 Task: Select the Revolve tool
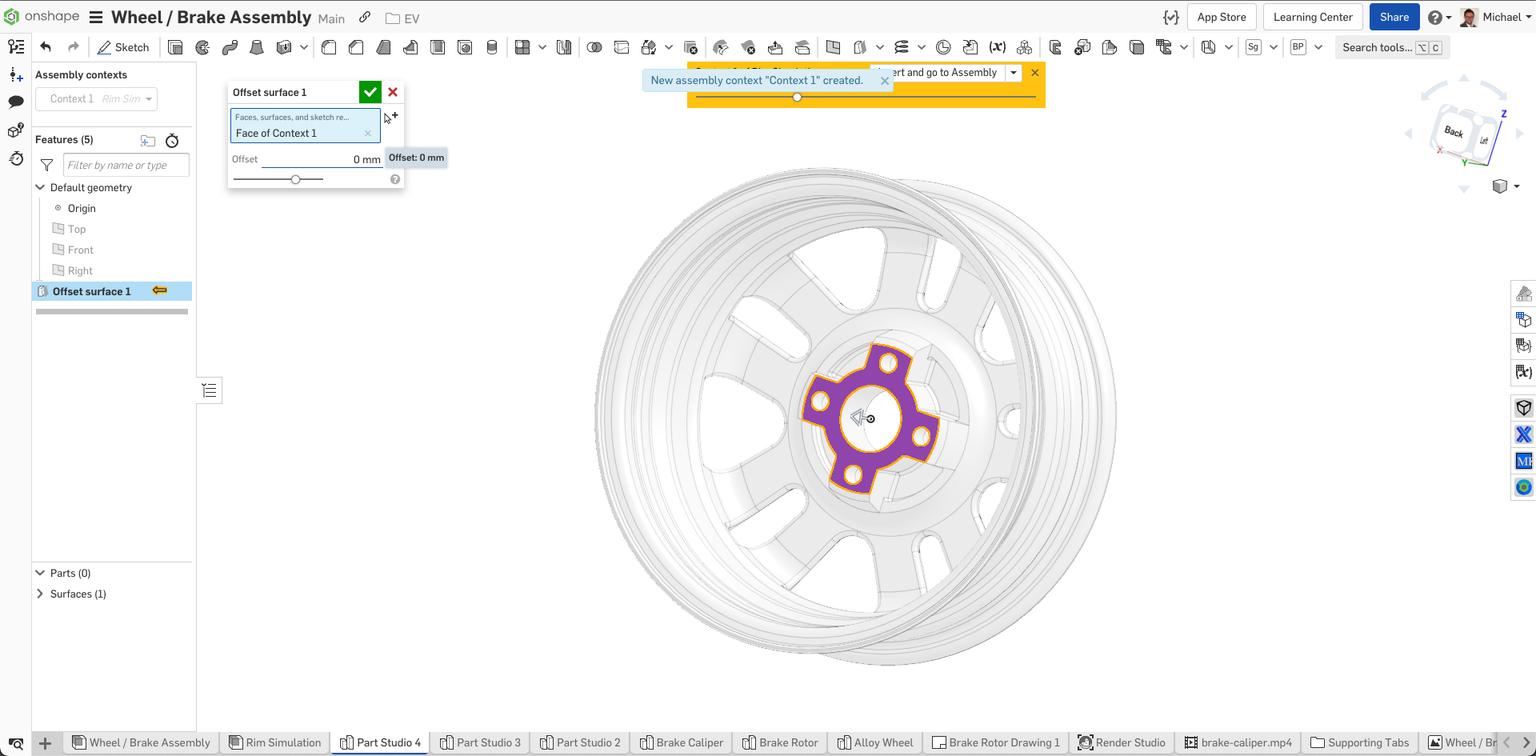click(200, 47)
